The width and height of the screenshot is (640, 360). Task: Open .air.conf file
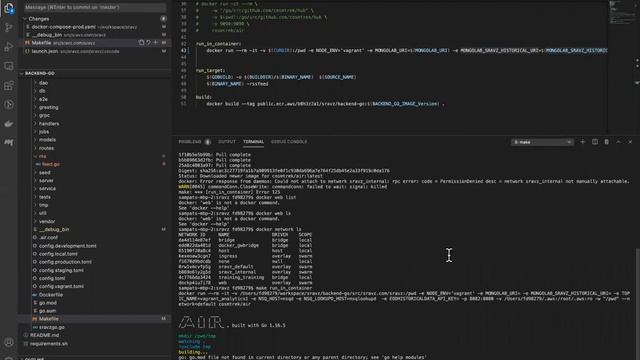click(x=48, y=238)
